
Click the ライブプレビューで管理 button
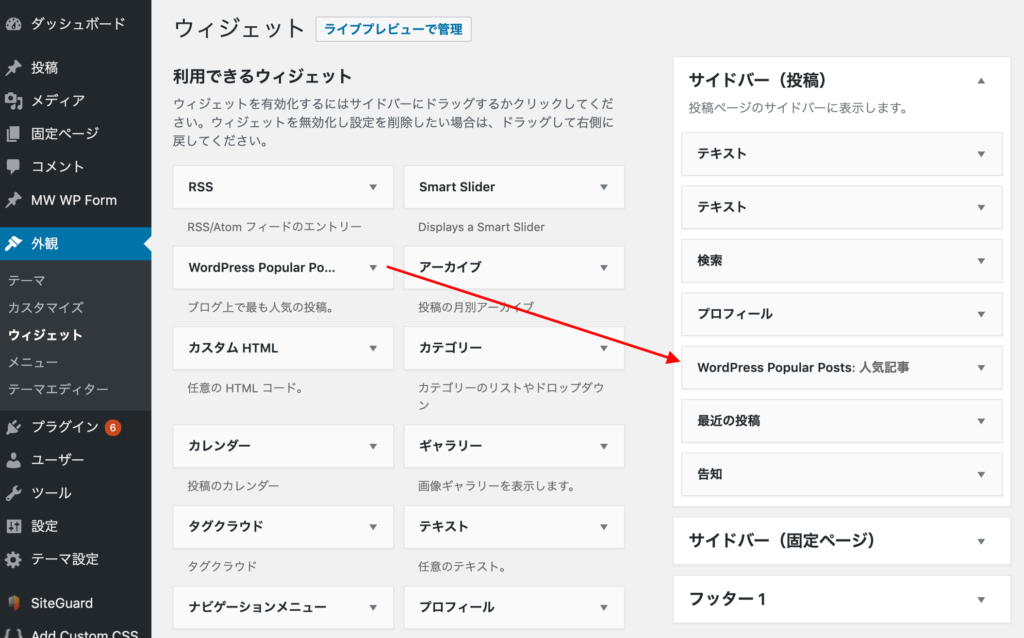pyautogui.click(x=393, y=29)
